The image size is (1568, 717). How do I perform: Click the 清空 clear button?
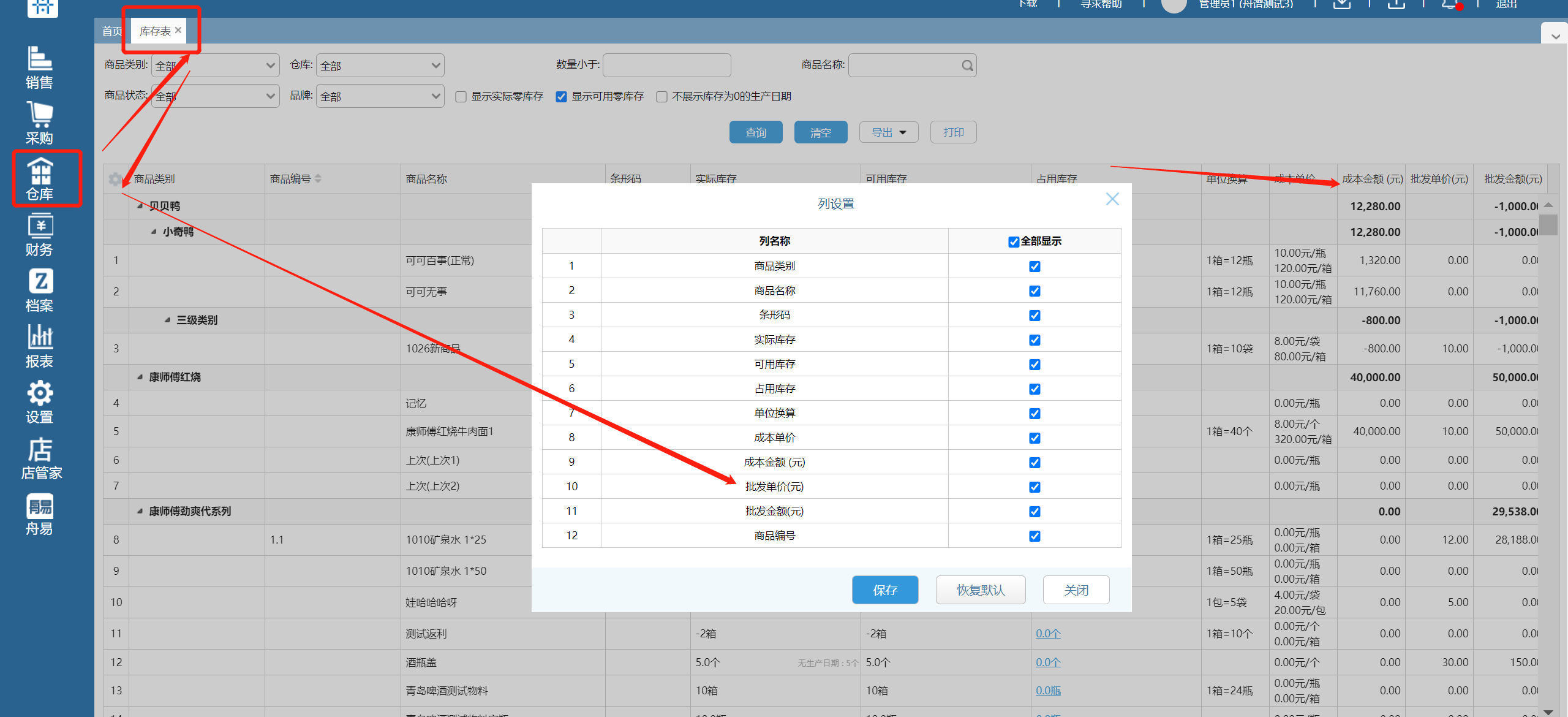tap(821, 132)
